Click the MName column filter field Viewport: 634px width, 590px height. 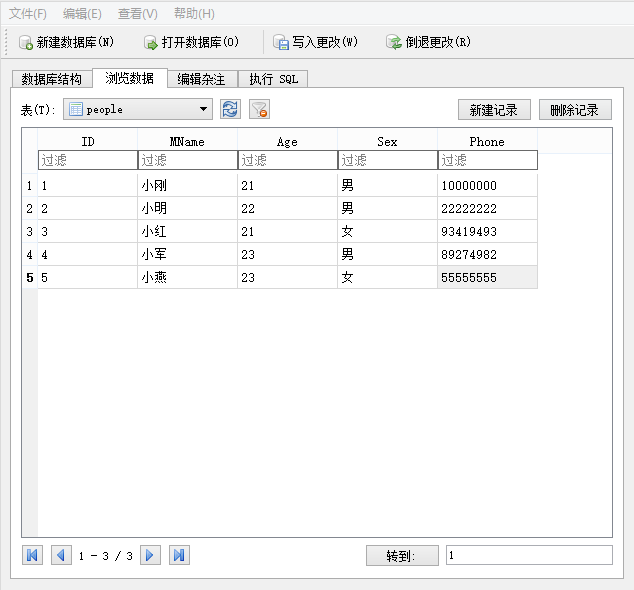(x=188, y=160)
